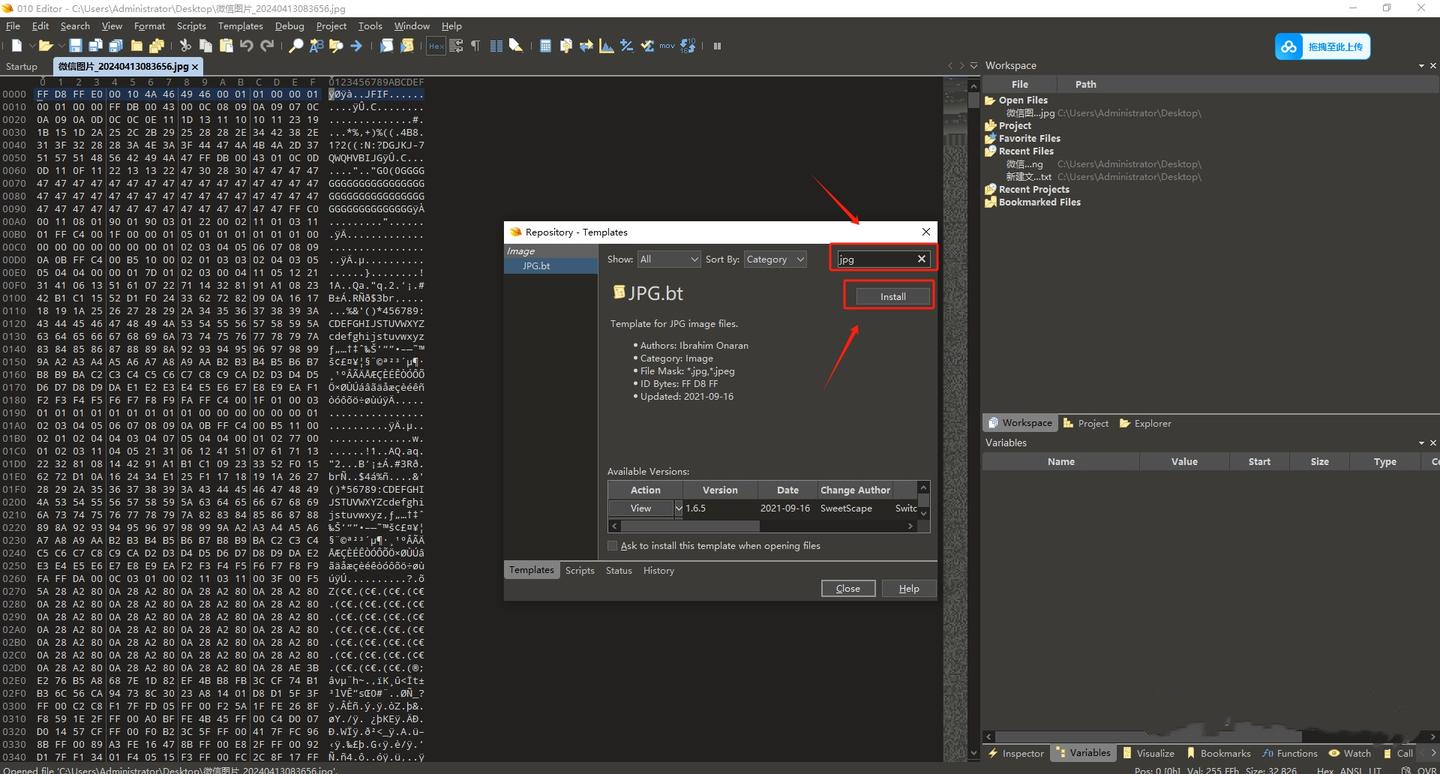Open the Bookmarks panel tab
This screenshot has width=1440, height=774.
coord(1219,753)
